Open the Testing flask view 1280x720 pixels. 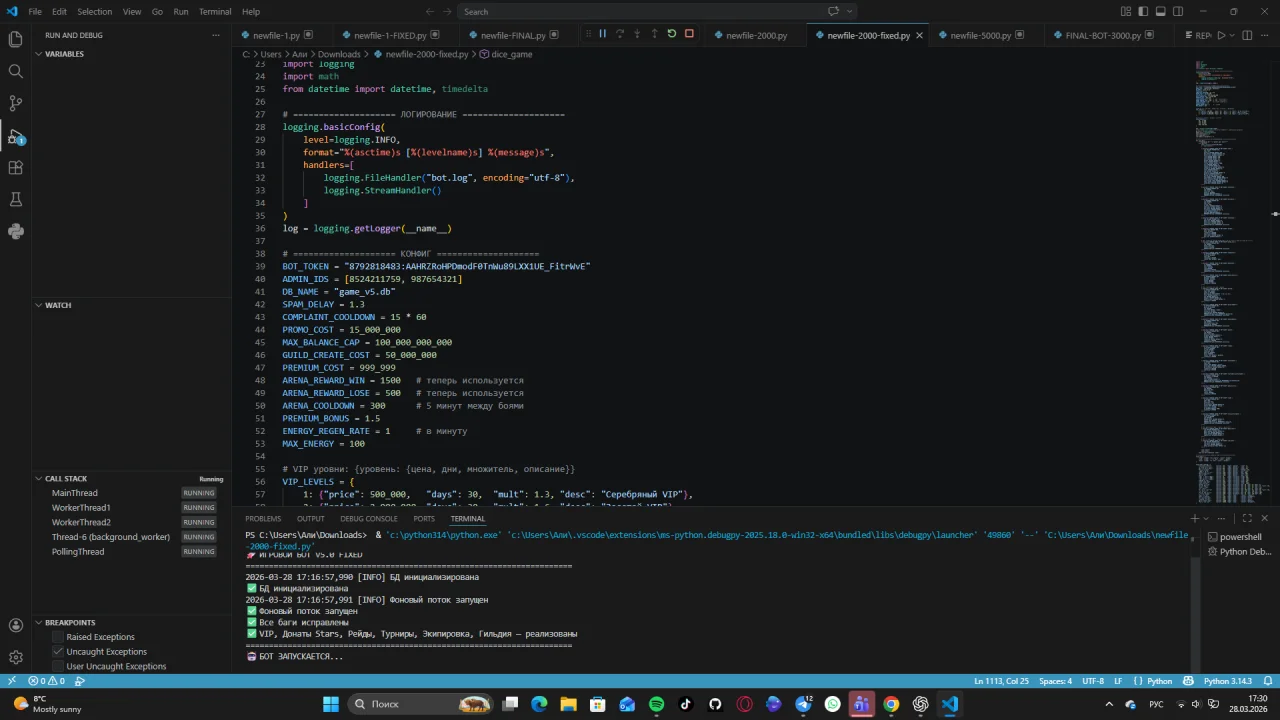tap(15, 200)
